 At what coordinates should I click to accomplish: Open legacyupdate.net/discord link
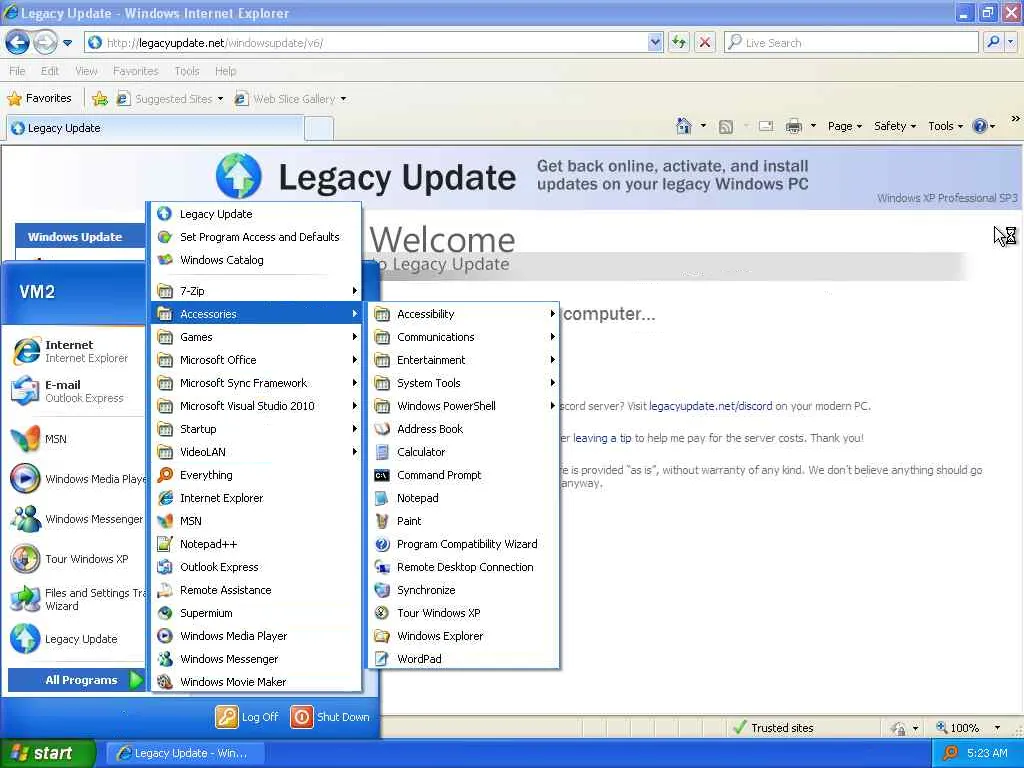click(x=711, y=406)
